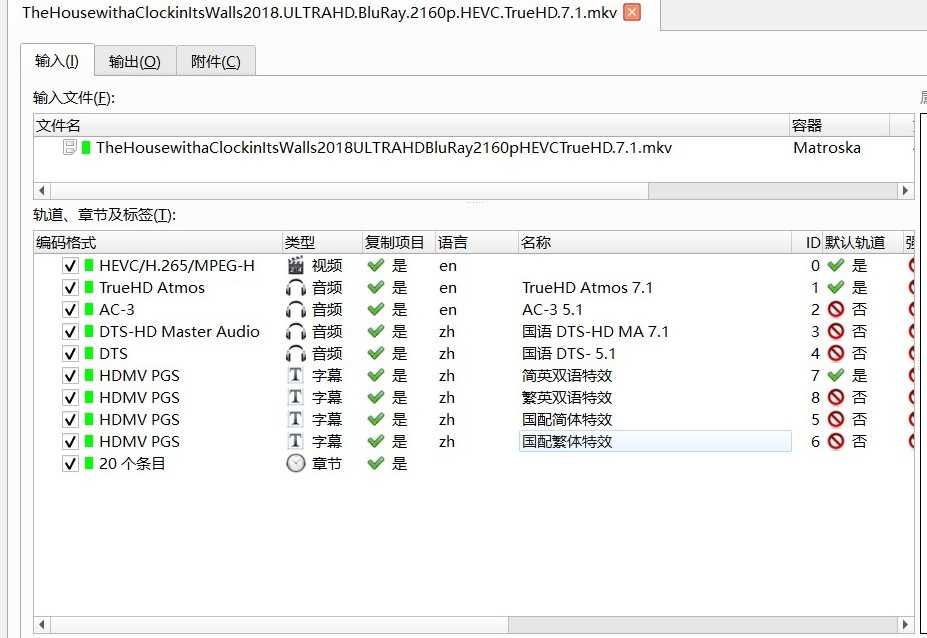
Task: Click green copy checkmark in AC-3 row
Action: [376, 309]
